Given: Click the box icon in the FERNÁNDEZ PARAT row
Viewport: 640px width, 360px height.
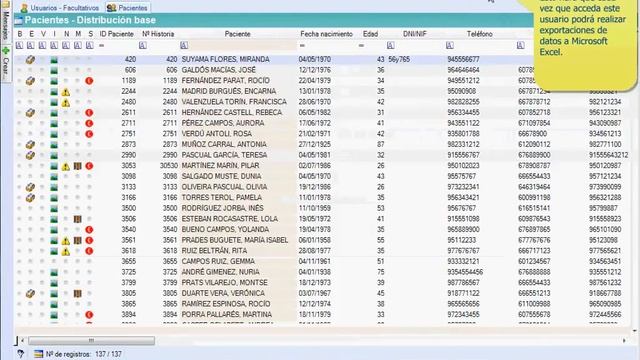Looking at the screenshot, I should [30, 81].
